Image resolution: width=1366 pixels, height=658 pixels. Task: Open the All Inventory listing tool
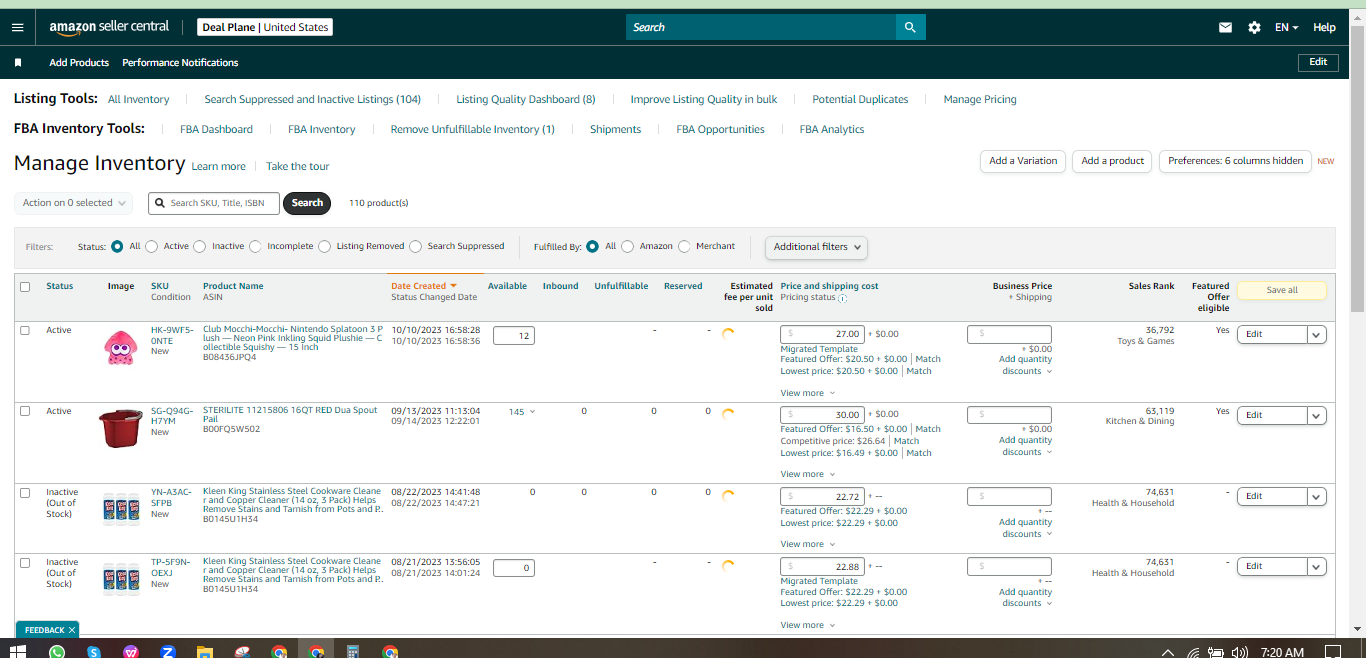point(139,99)
